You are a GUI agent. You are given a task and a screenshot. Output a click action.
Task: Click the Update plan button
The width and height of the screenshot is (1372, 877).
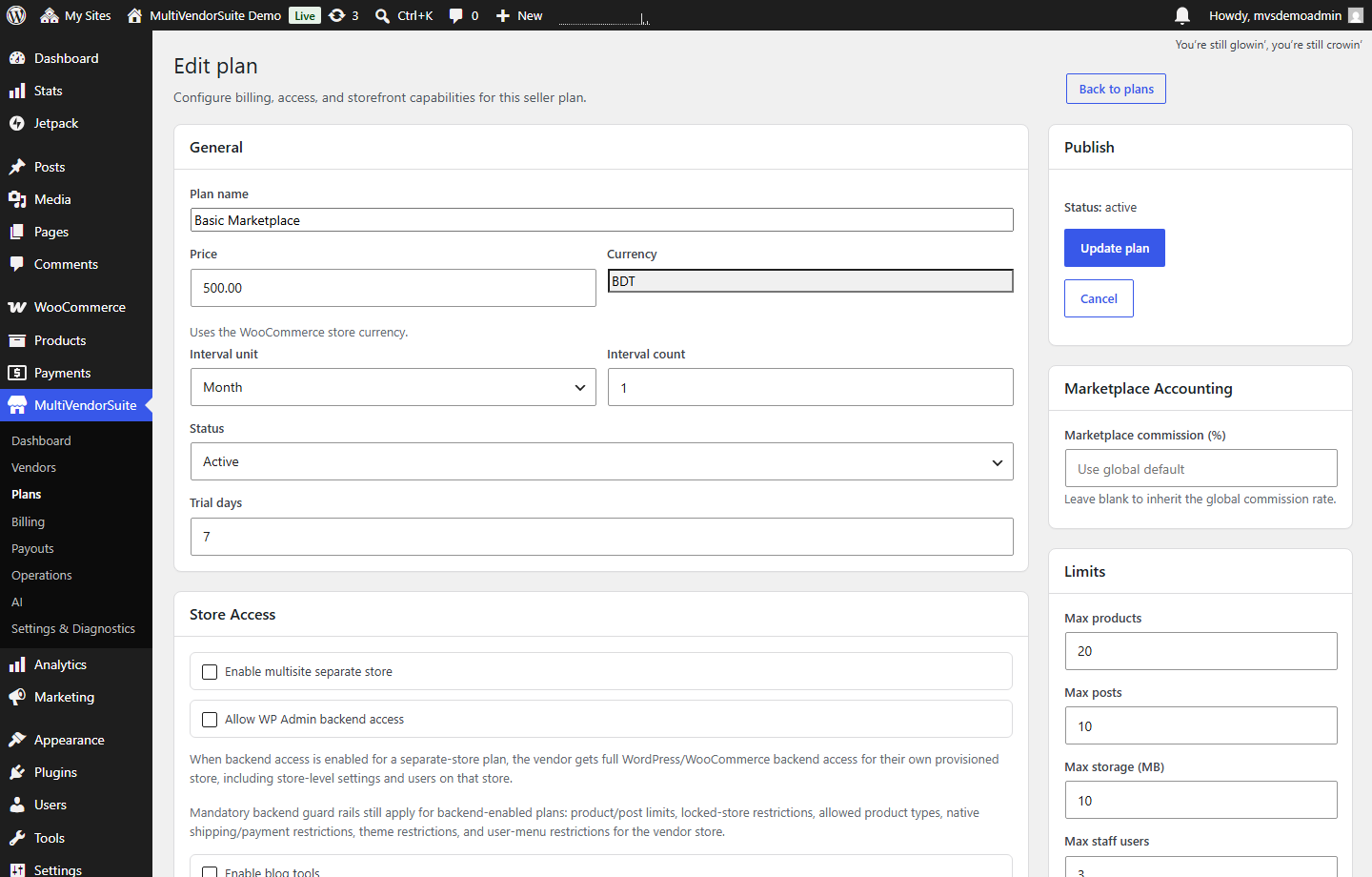1115,248
